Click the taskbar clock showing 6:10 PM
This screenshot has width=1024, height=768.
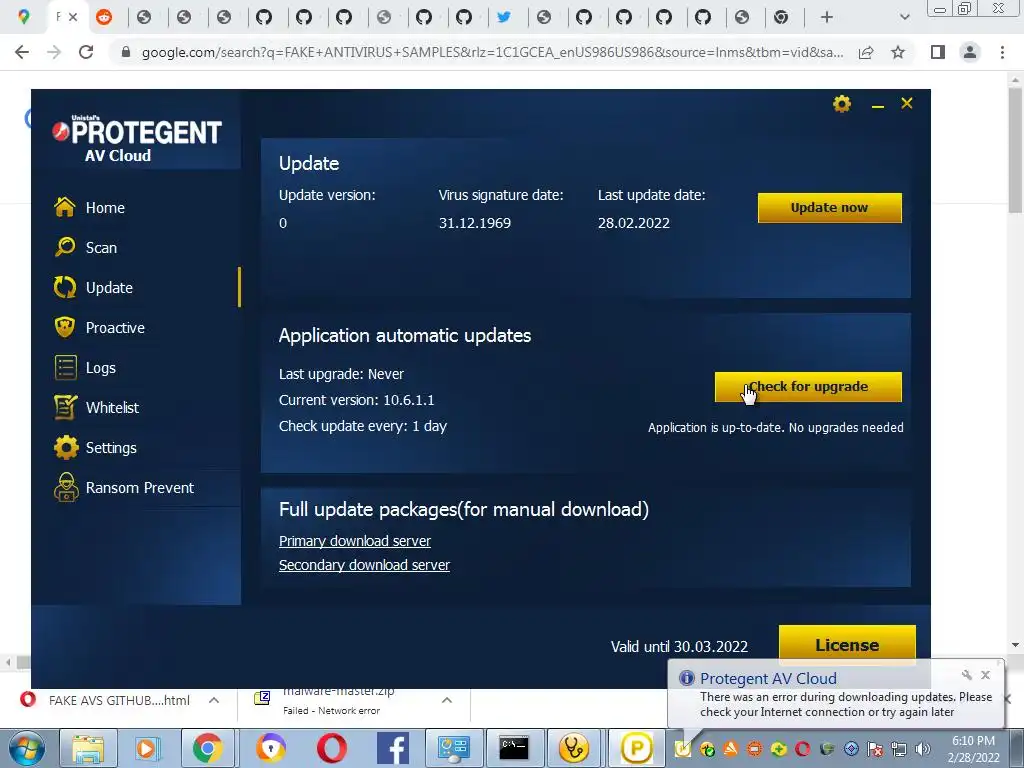point(973,749)
